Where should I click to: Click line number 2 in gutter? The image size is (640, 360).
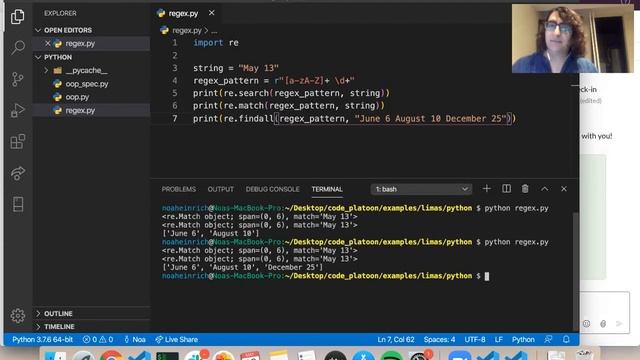point(175,55)
